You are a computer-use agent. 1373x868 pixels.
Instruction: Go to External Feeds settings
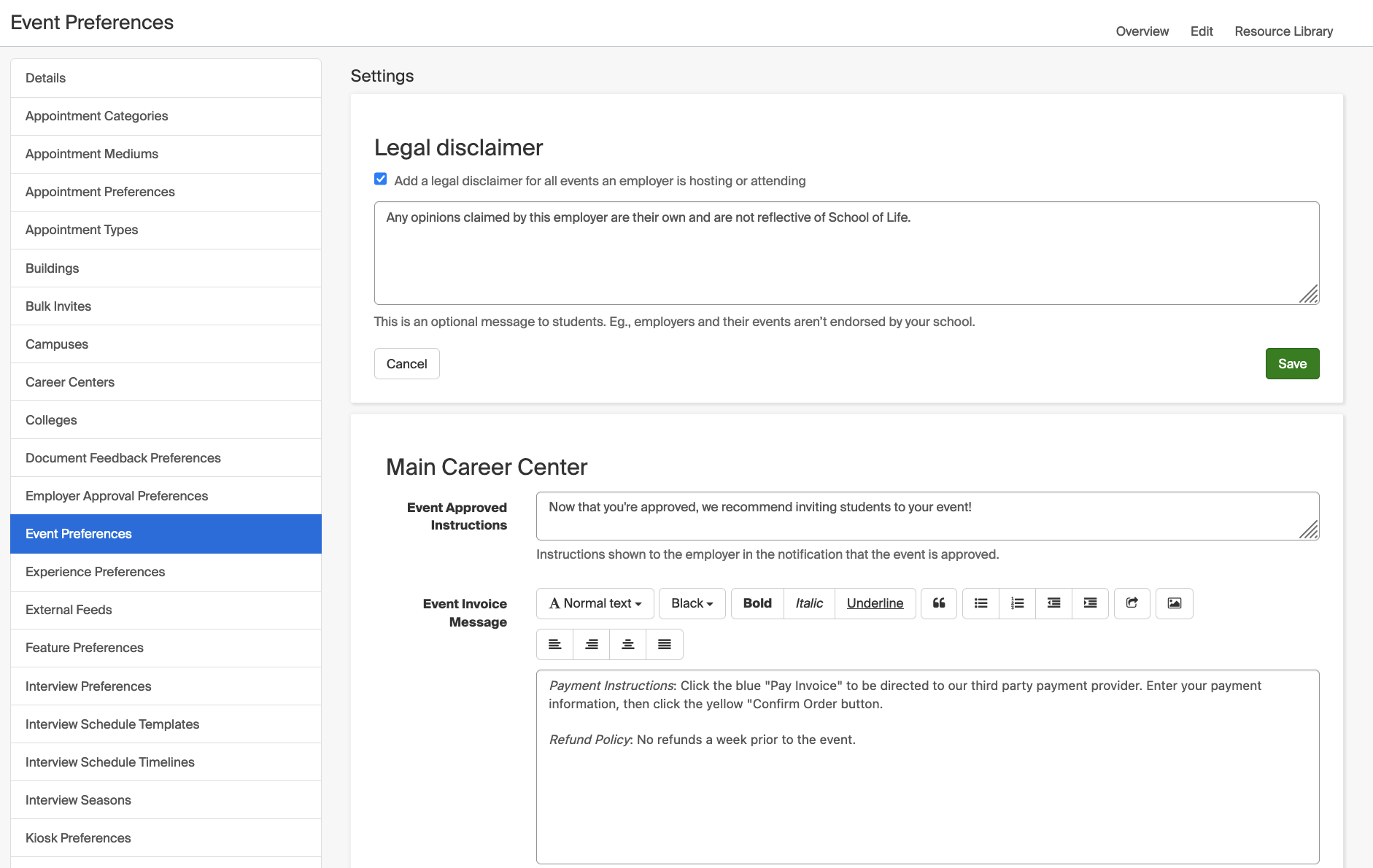pyautogui.click(x=166, y=610)
